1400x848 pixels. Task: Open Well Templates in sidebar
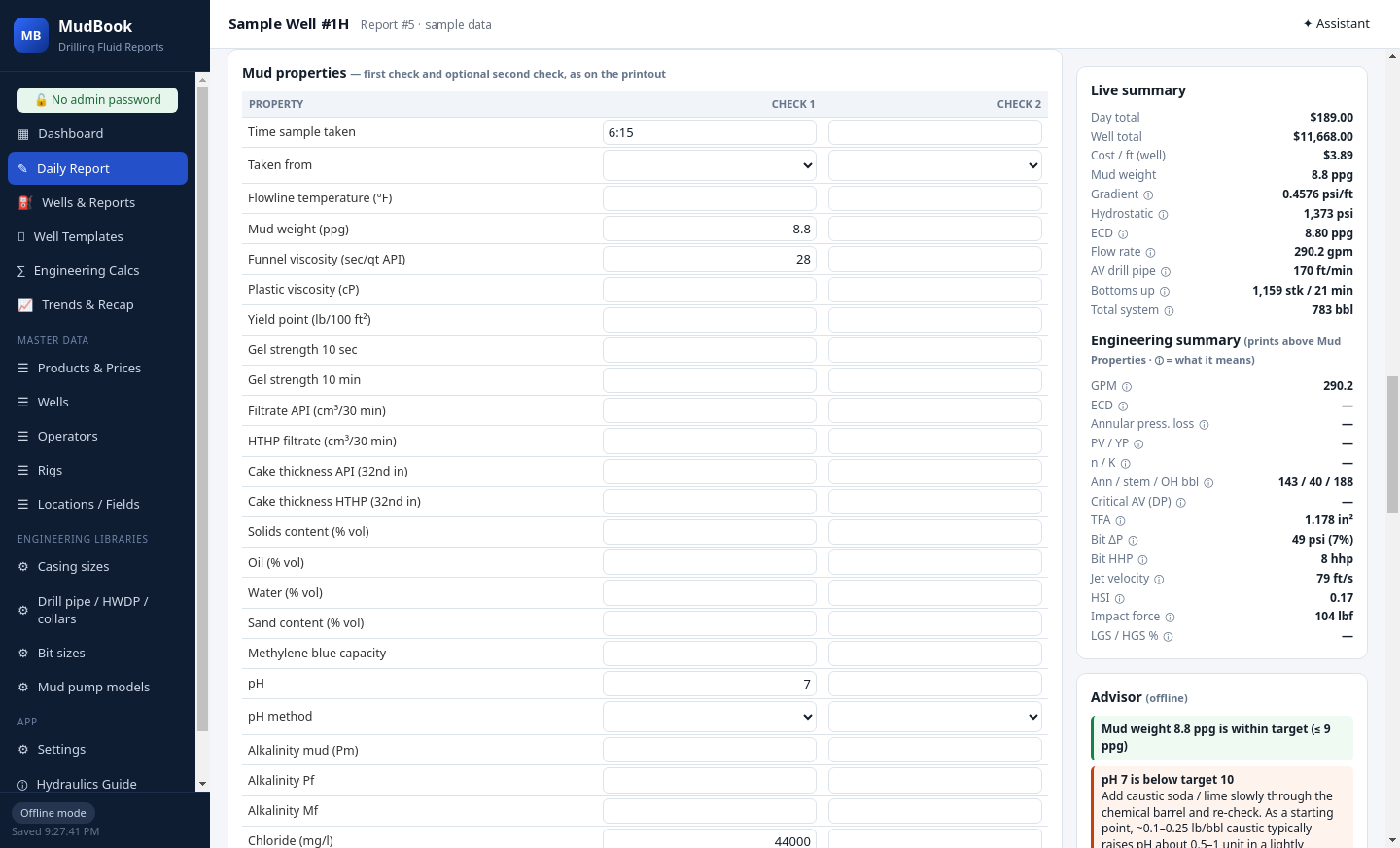[97, 236]
